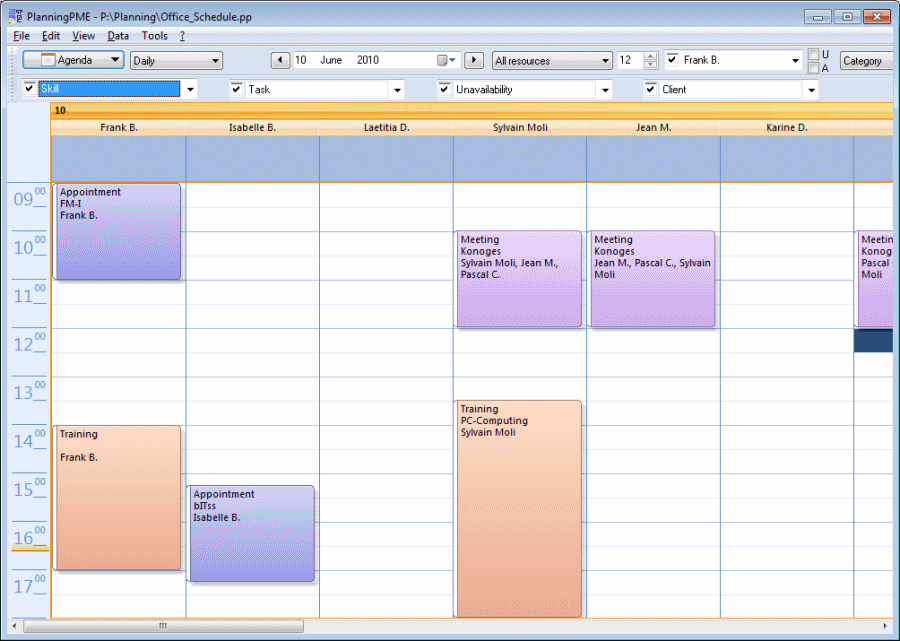The image size is (900, 641).
Task: Decrease resource count with down spinner
Action: tap(650, 64)
